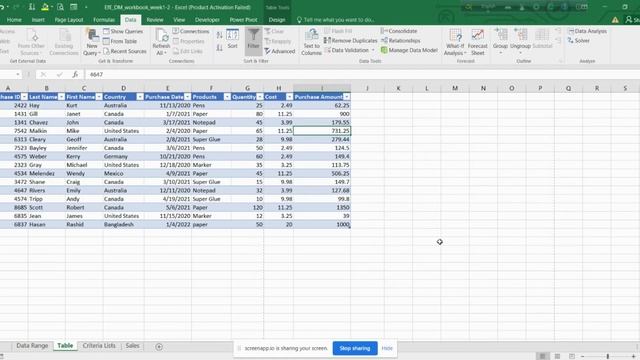Screen dimensions: 640x360
Task: Add a new sheet with the plus icon
Action: click(x=159, y=347)
